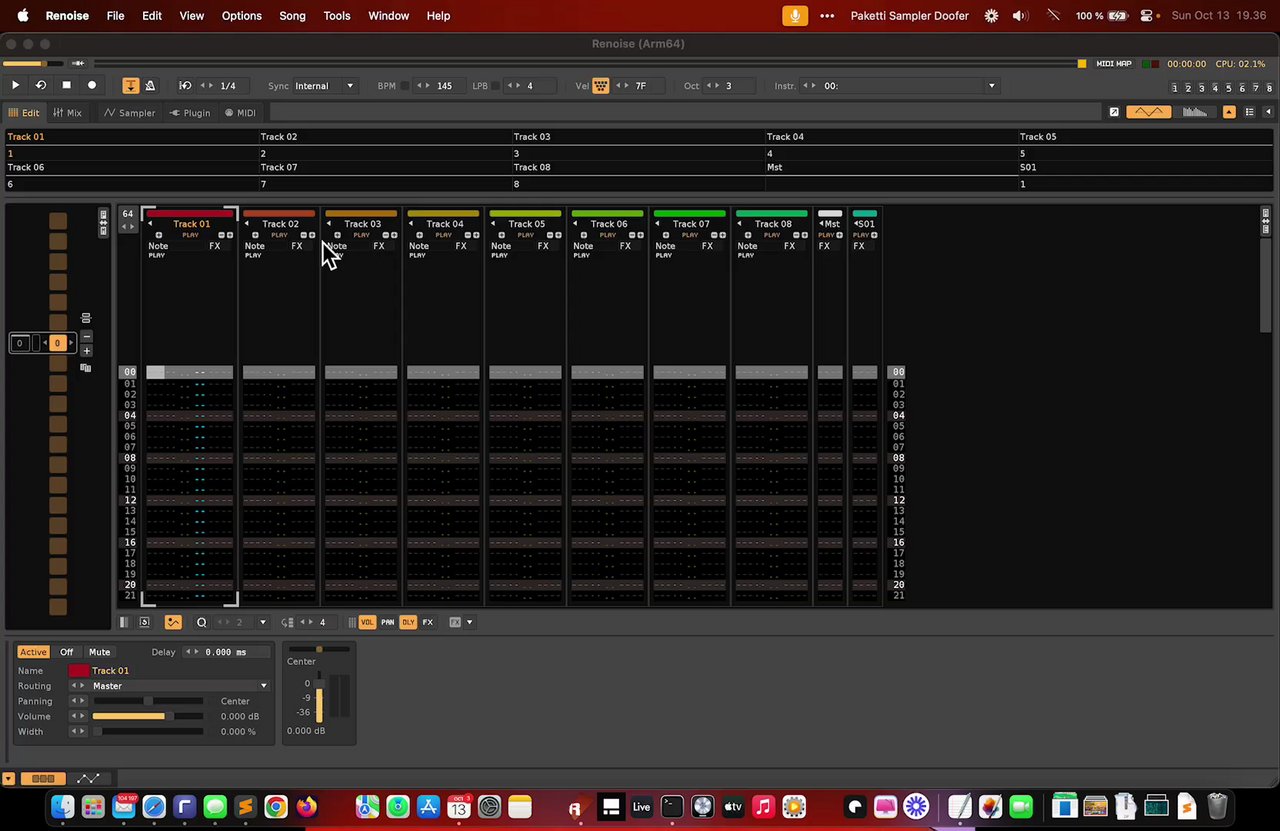The image size is (1280, 831).
Task: Click the orange sequence slot showing 0
Action: coord(57,343)
